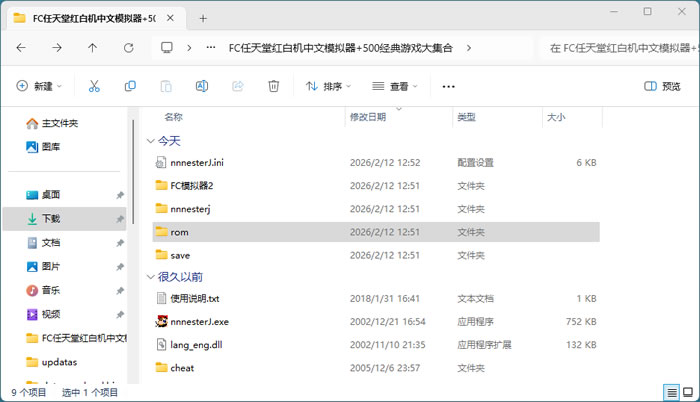Viewport: 700px width, 402px height.
Task: Click the Delete trash can icon
Action: 273,87
